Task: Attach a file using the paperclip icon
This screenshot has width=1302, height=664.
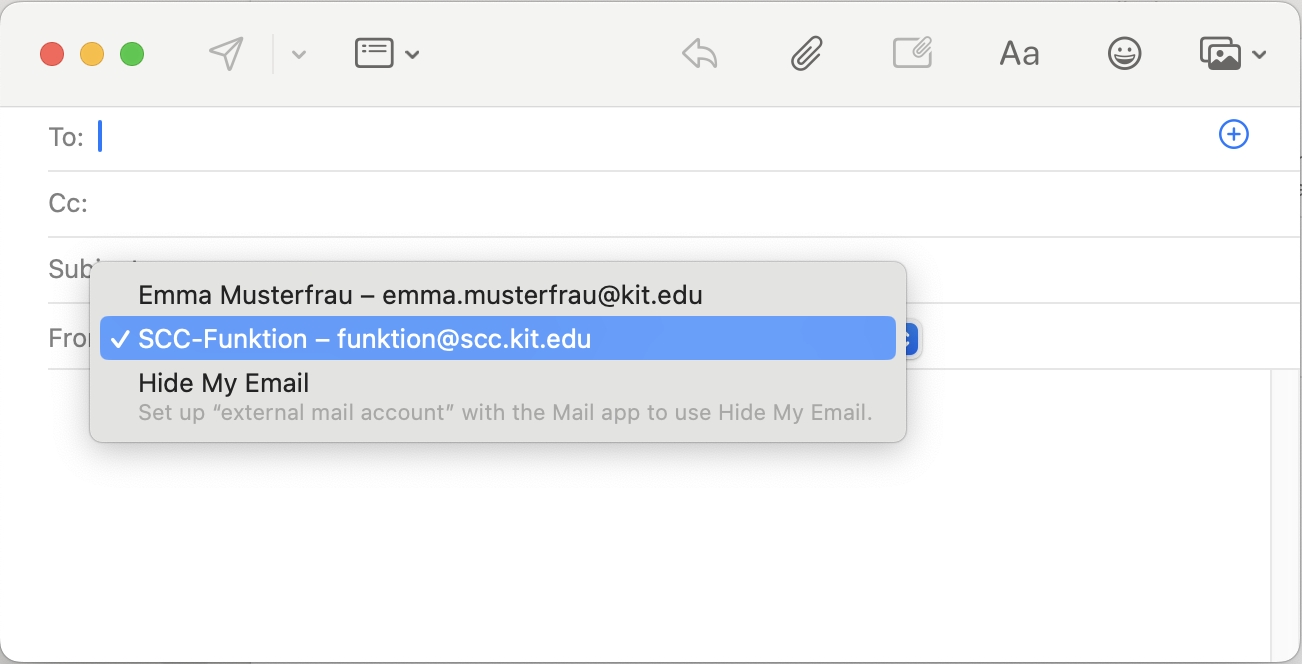Action: (806, 53)
